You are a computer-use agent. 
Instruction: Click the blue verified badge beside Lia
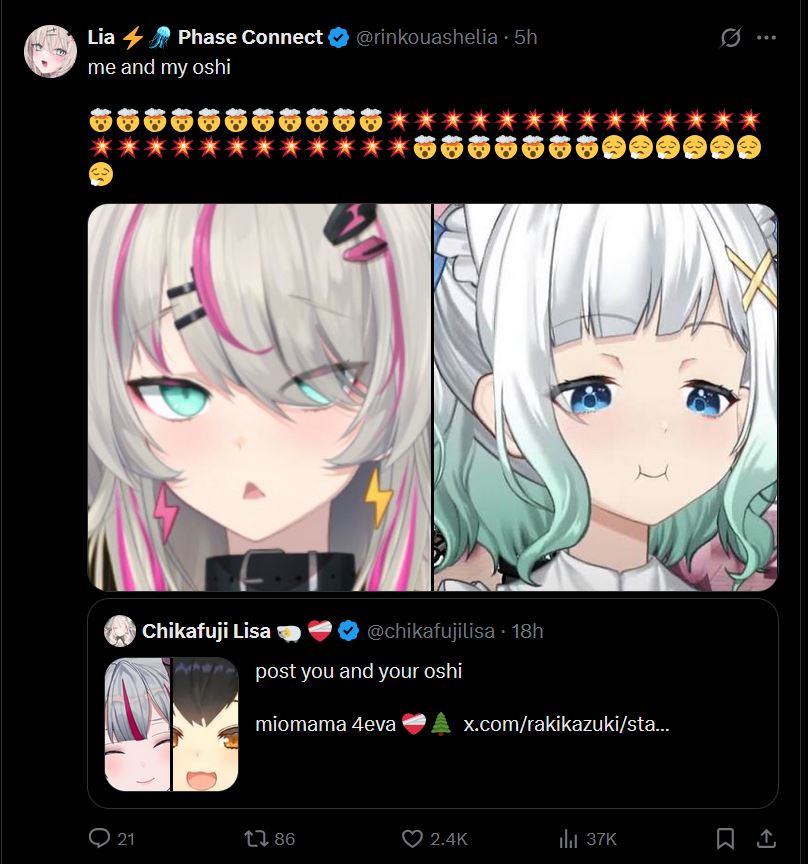(338, 37)
